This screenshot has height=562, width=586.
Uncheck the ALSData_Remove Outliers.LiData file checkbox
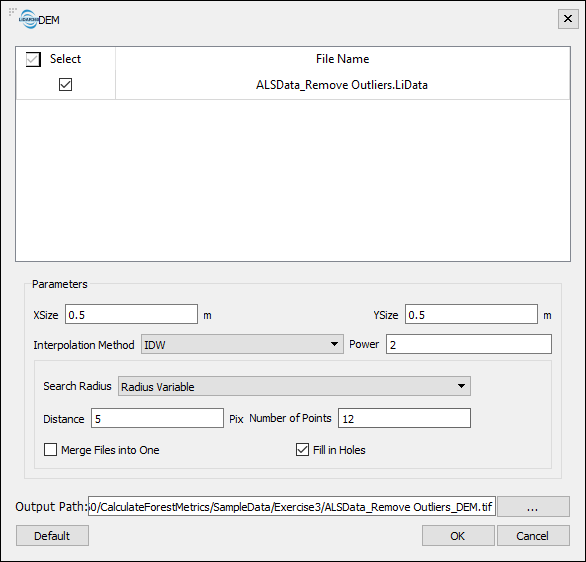click(65, 84)
